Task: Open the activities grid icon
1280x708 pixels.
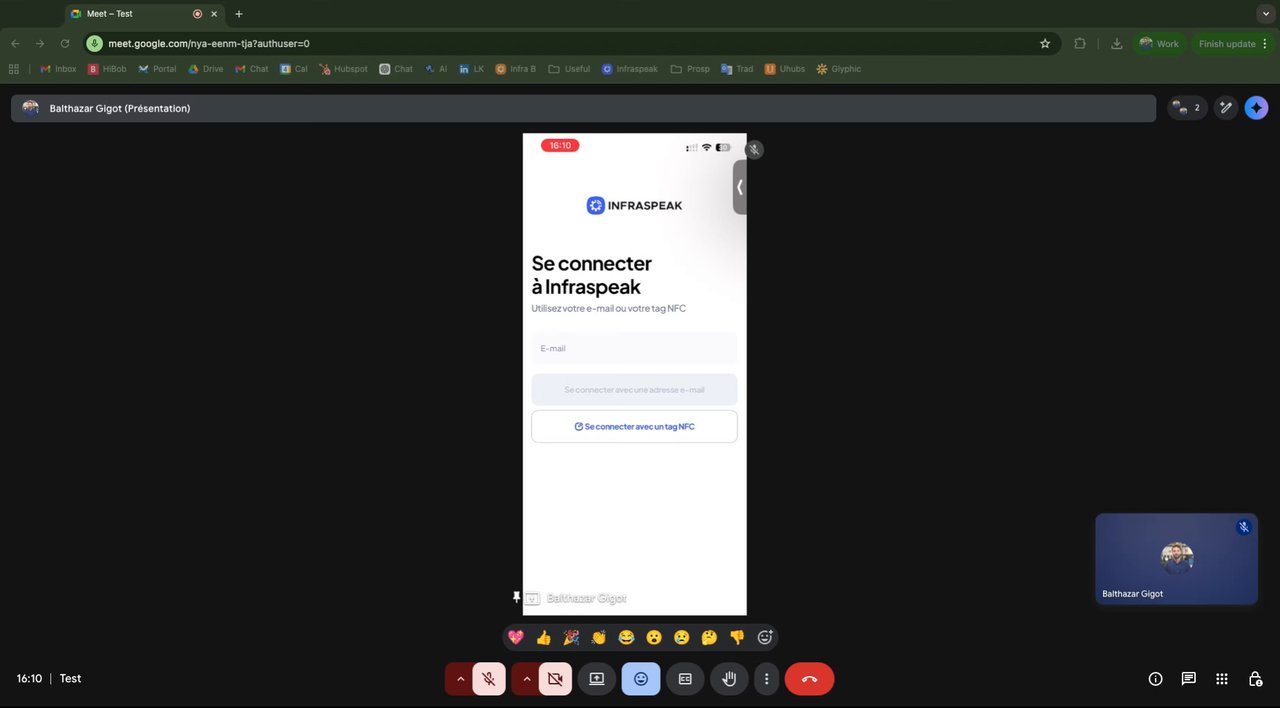Action: point(1222,678)
